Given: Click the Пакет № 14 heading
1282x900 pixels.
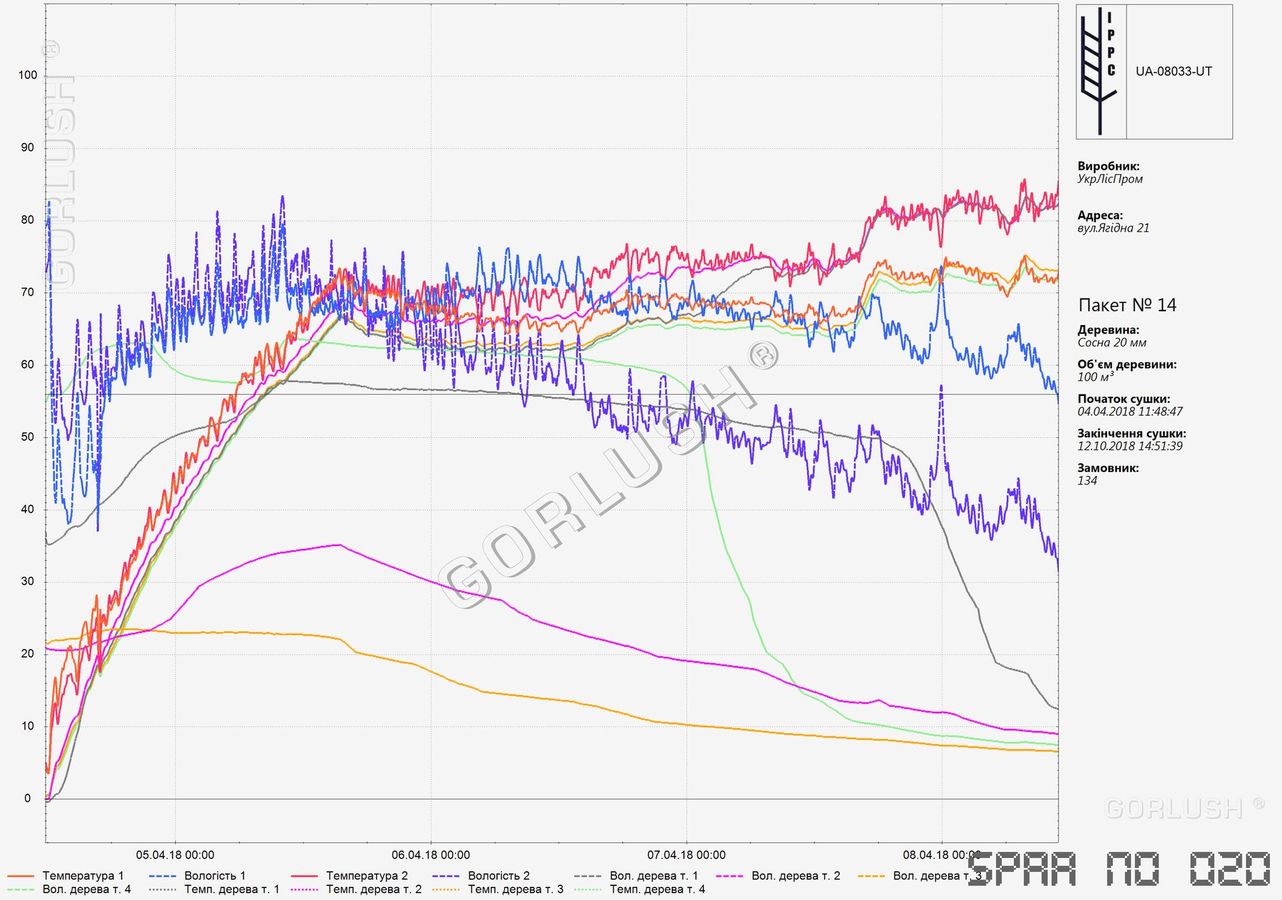Looking at the screenshot, I should pos(1127,305).
